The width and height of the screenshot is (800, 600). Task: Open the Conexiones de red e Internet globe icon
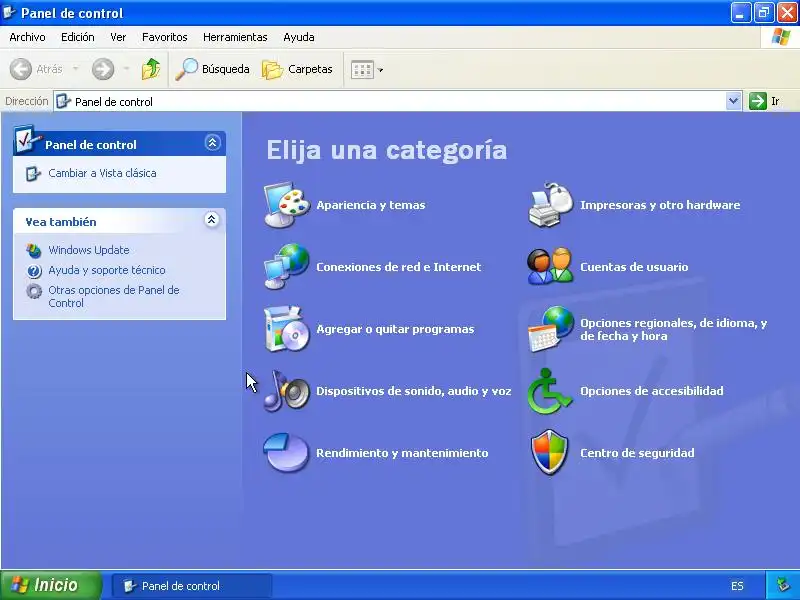(286, 266)
